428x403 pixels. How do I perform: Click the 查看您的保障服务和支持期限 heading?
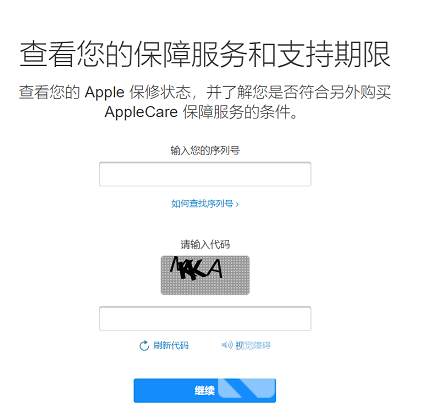coord(205,54)
